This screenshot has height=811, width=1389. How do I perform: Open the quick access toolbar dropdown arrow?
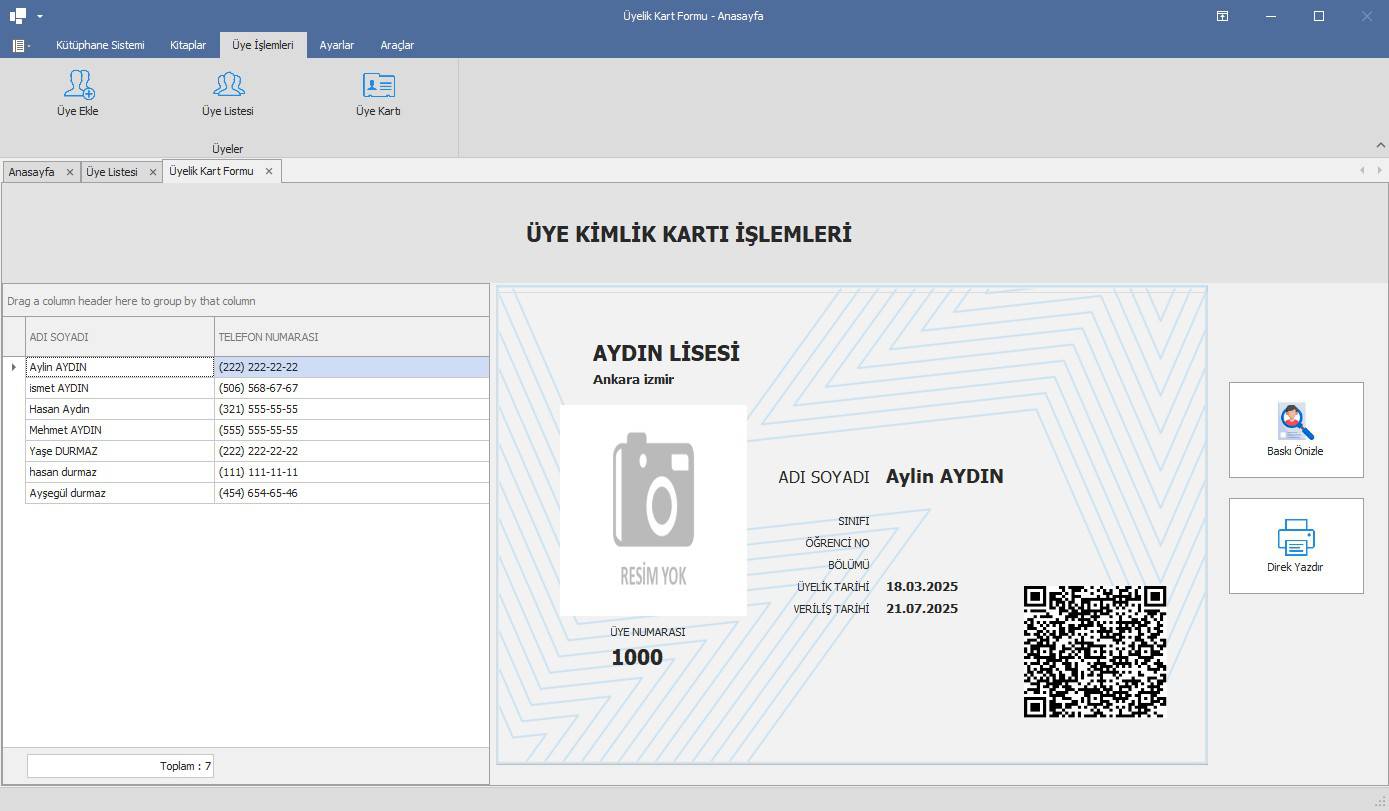(40, 17)
